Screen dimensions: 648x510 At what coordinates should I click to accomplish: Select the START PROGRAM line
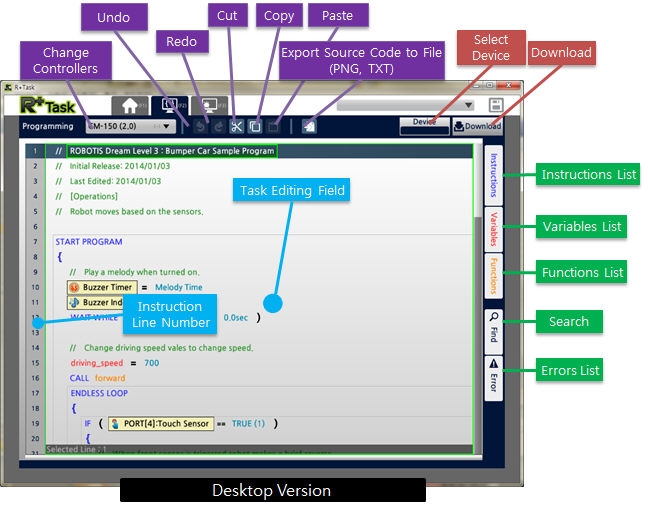[89, 242]
